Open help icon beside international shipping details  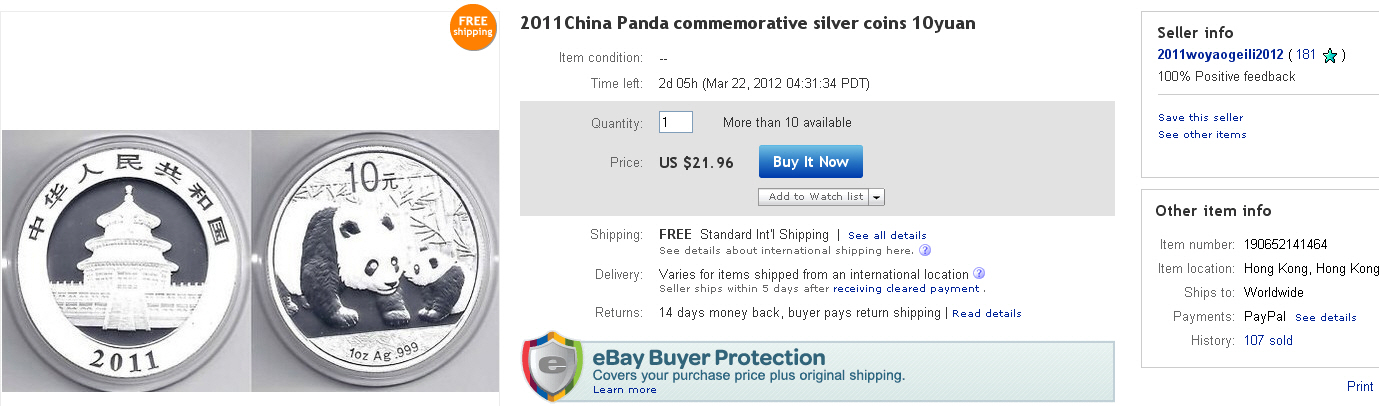click(x=925, y=250)
